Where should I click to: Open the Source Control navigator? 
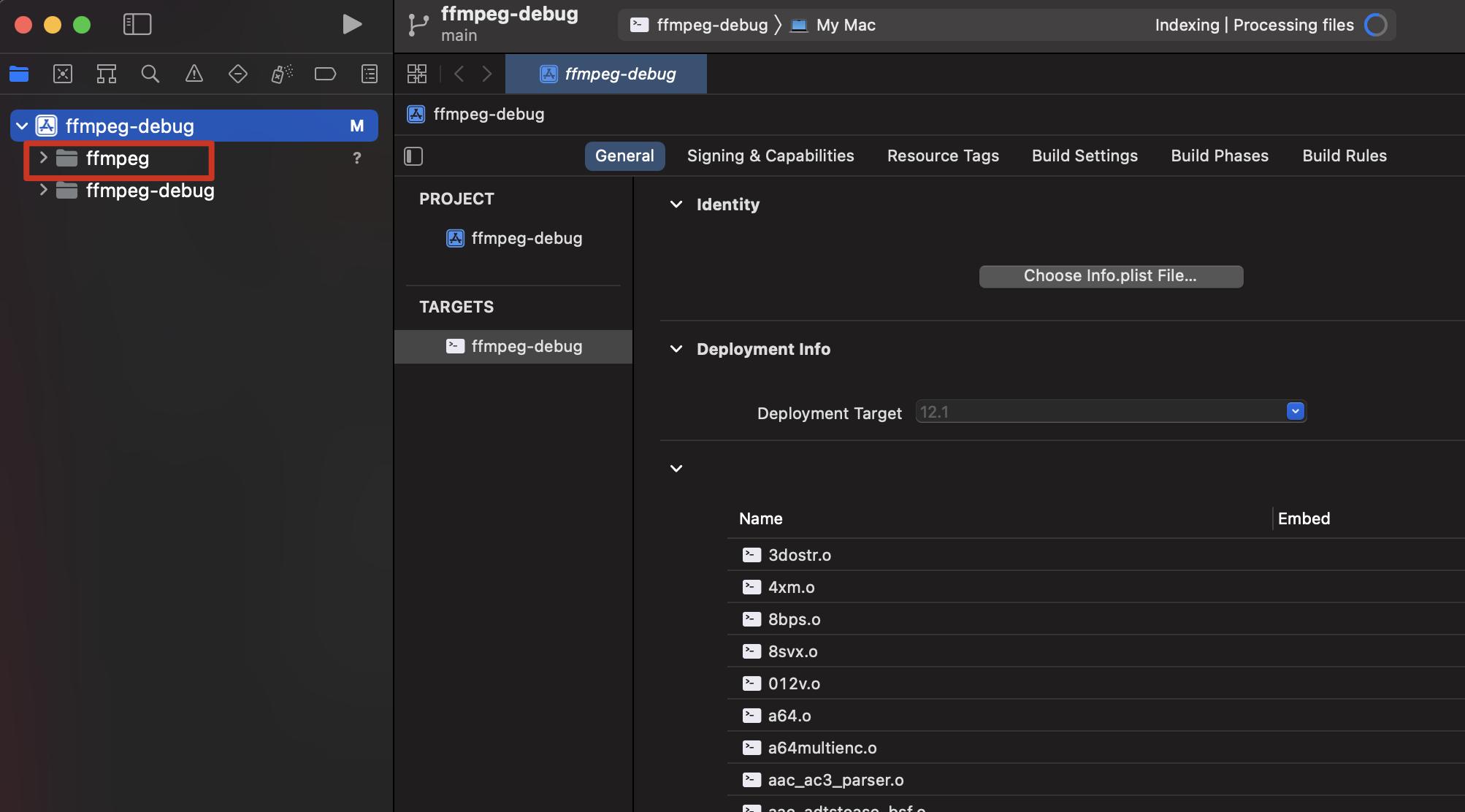tap(63, 74)
